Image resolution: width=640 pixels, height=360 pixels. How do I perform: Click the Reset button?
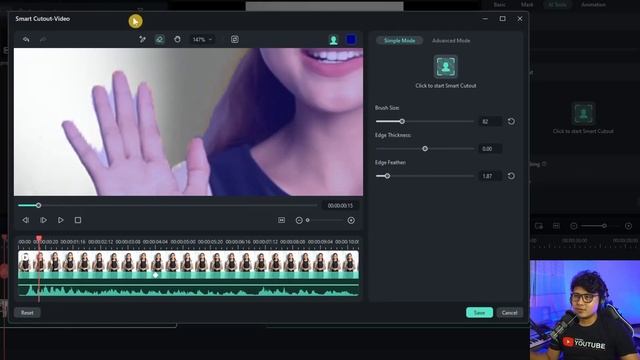click(x=27, y=313)
